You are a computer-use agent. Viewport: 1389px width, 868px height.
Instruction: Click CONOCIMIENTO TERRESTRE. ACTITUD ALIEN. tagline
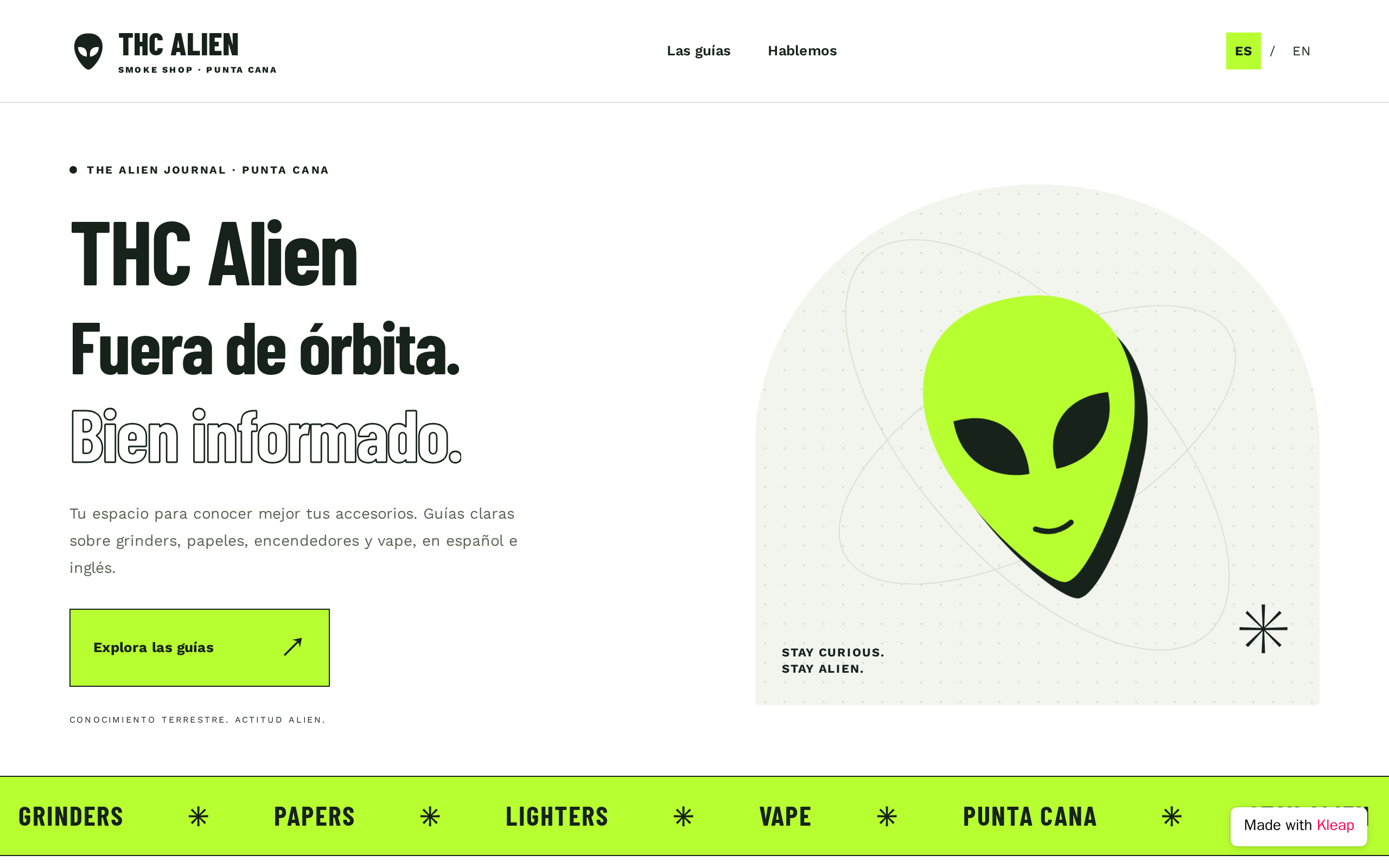[x=197, y=720]
